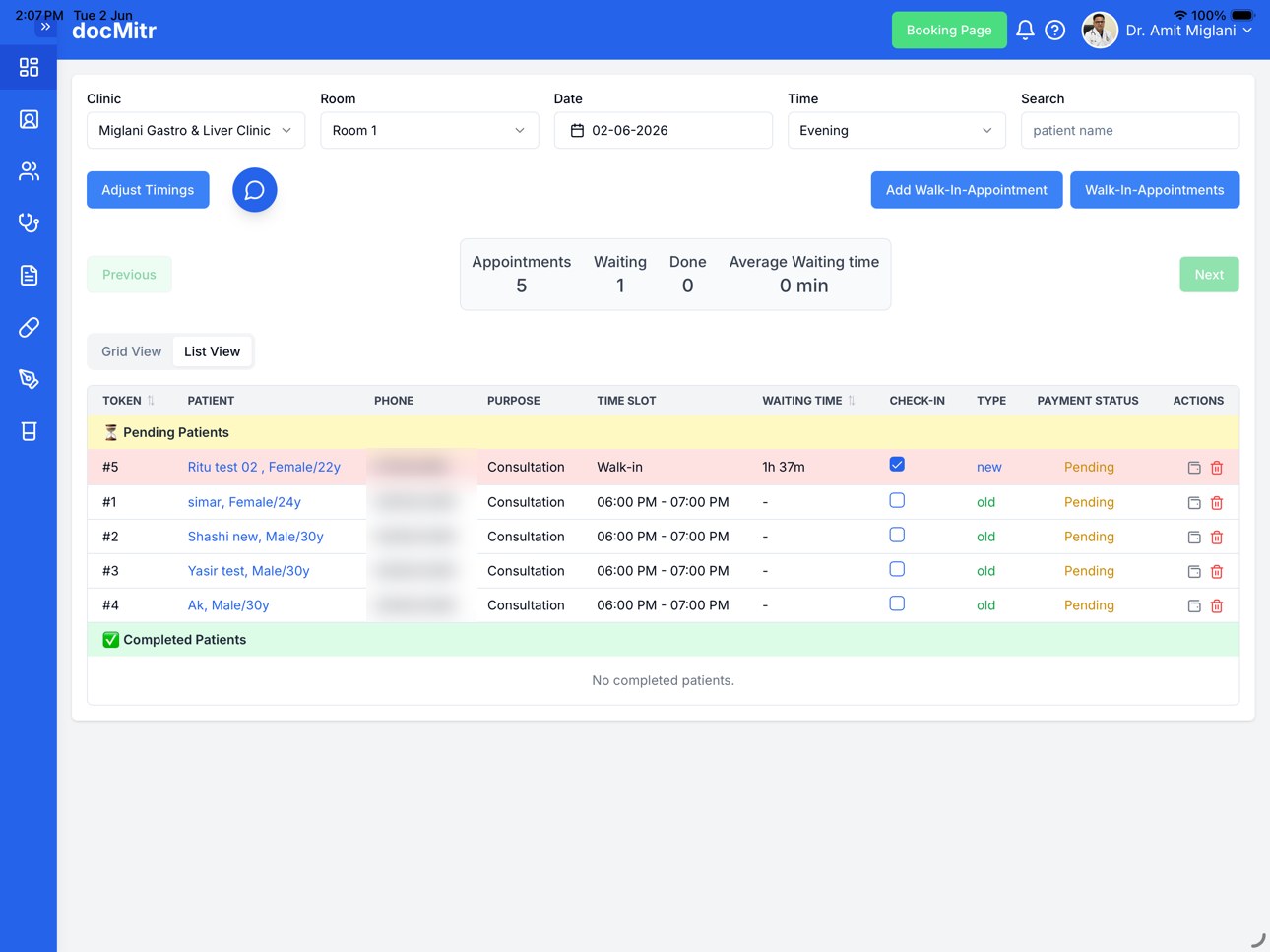Click the chat bubble round button
Viewport: 1270px width, 952px height.
(254, 190)
